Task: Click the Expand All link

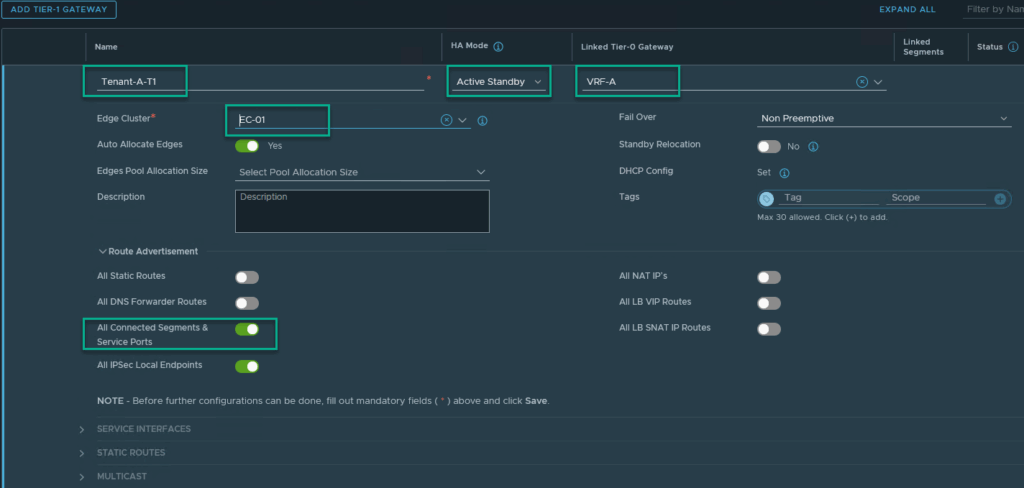Action: click(907, 10)
